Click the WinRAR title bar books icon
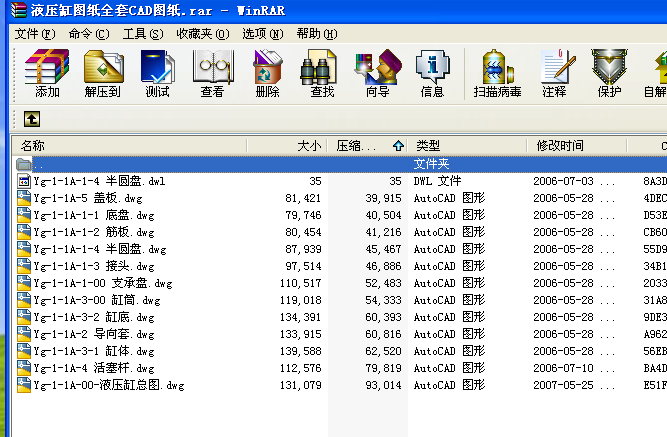 pos(19,10)
